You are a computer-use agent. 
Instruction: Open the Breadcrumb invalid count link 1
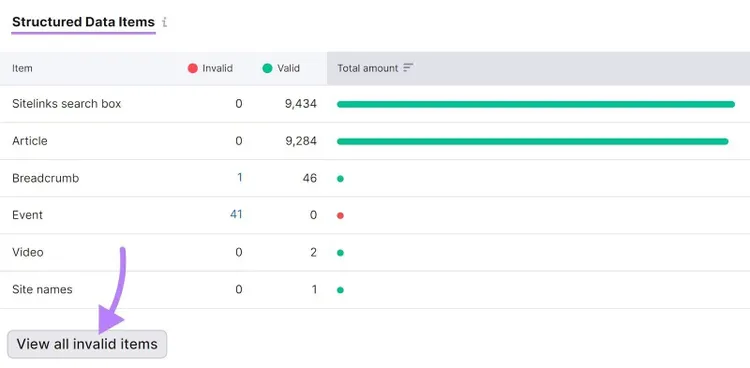point(240,178)
